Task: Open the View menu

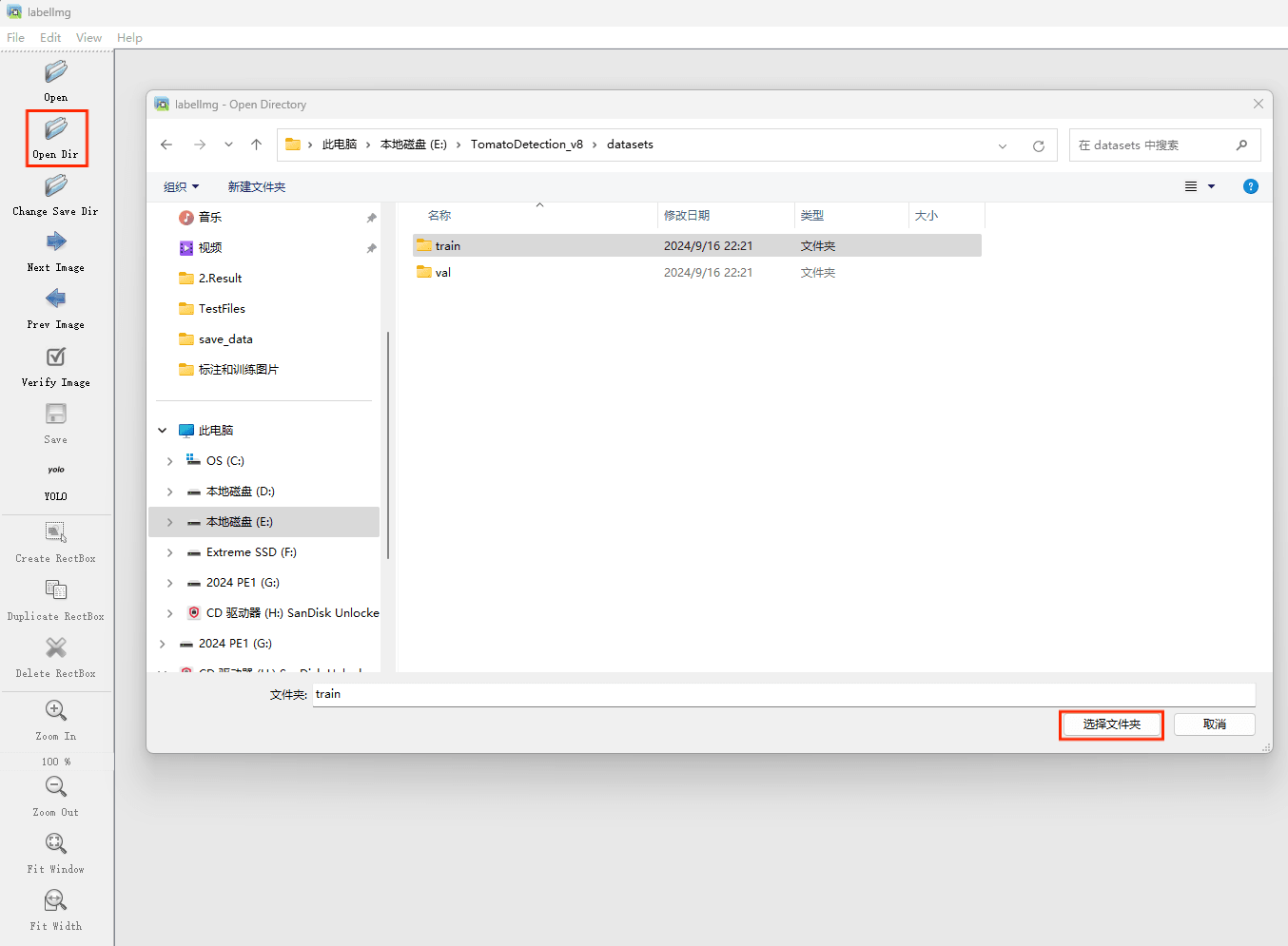Action: click(88, 38)
